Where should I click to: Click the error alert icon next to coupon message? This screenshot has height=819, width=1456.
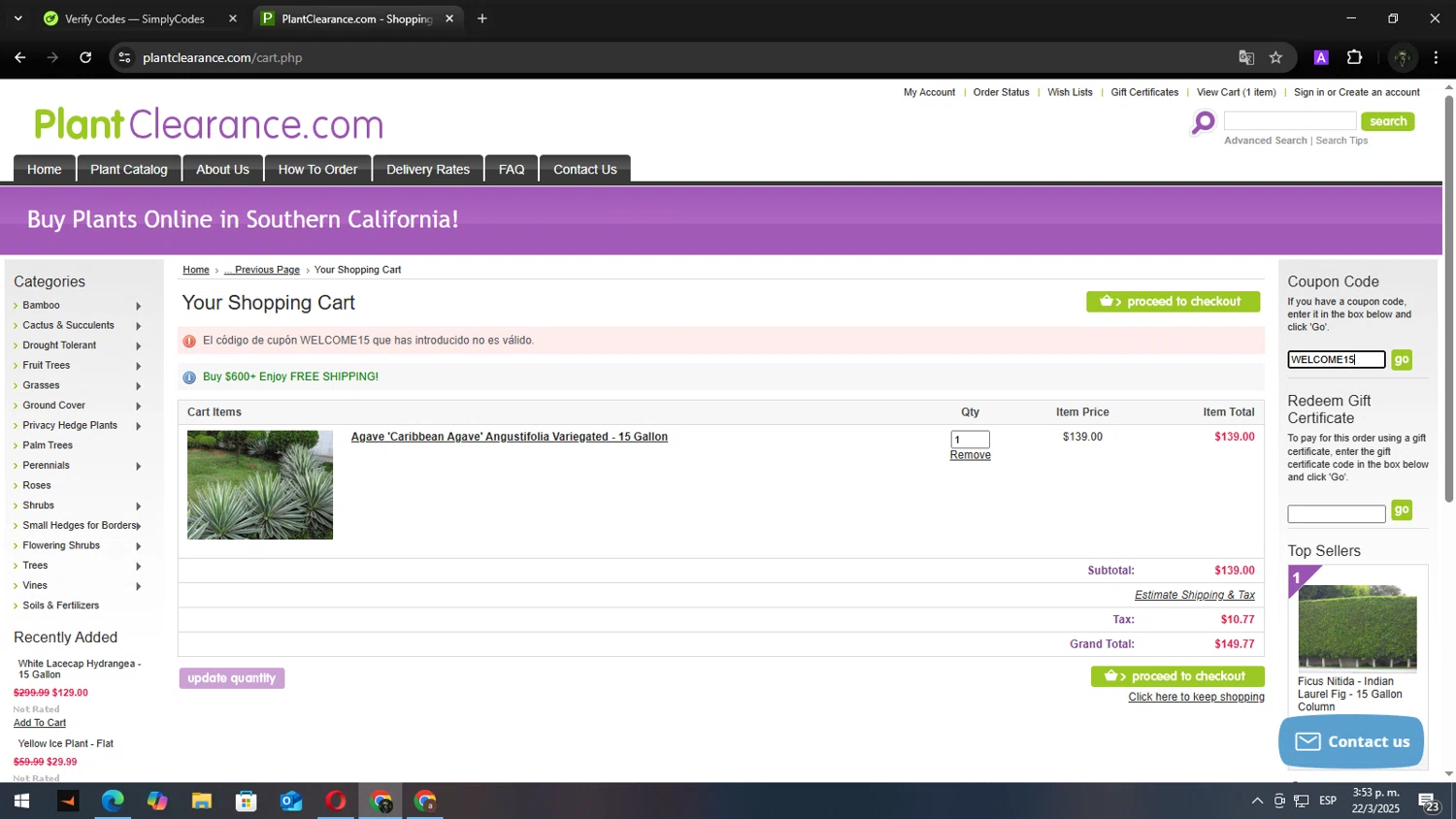[189, 341]
